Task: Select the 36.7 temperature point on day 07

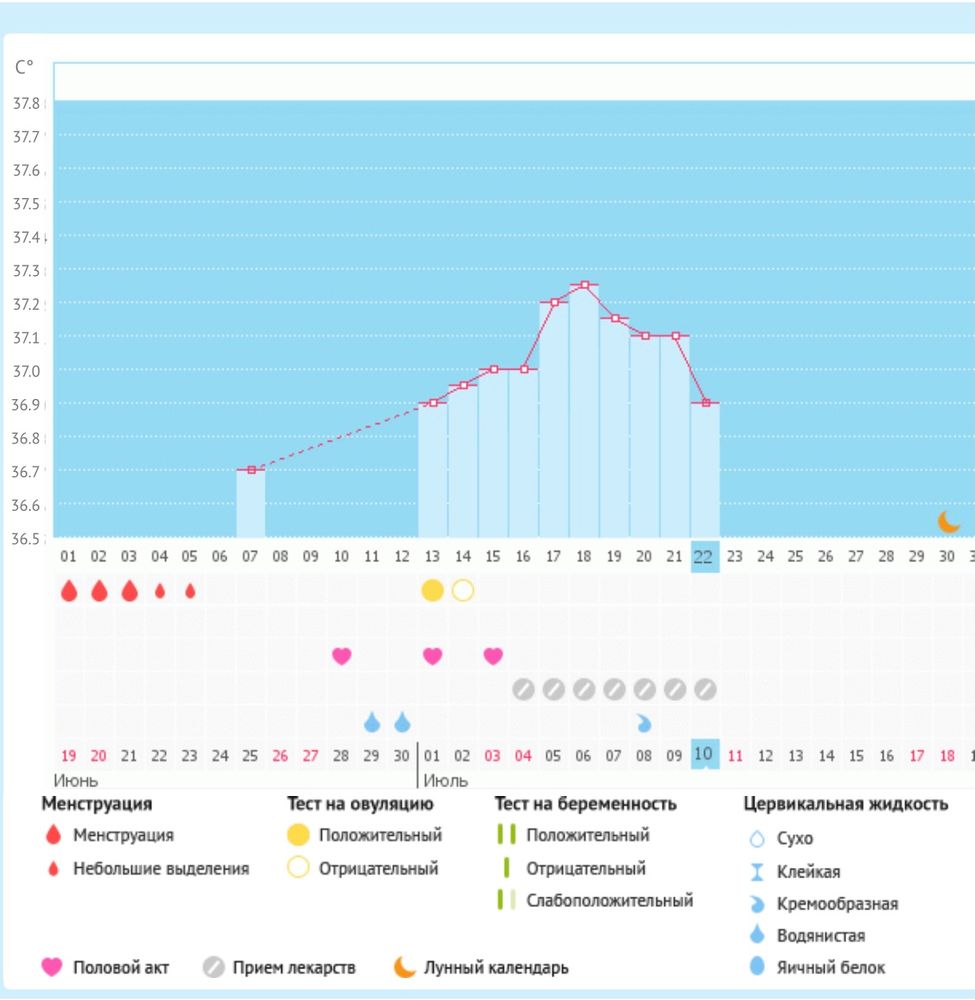Action: coord(251,470)
